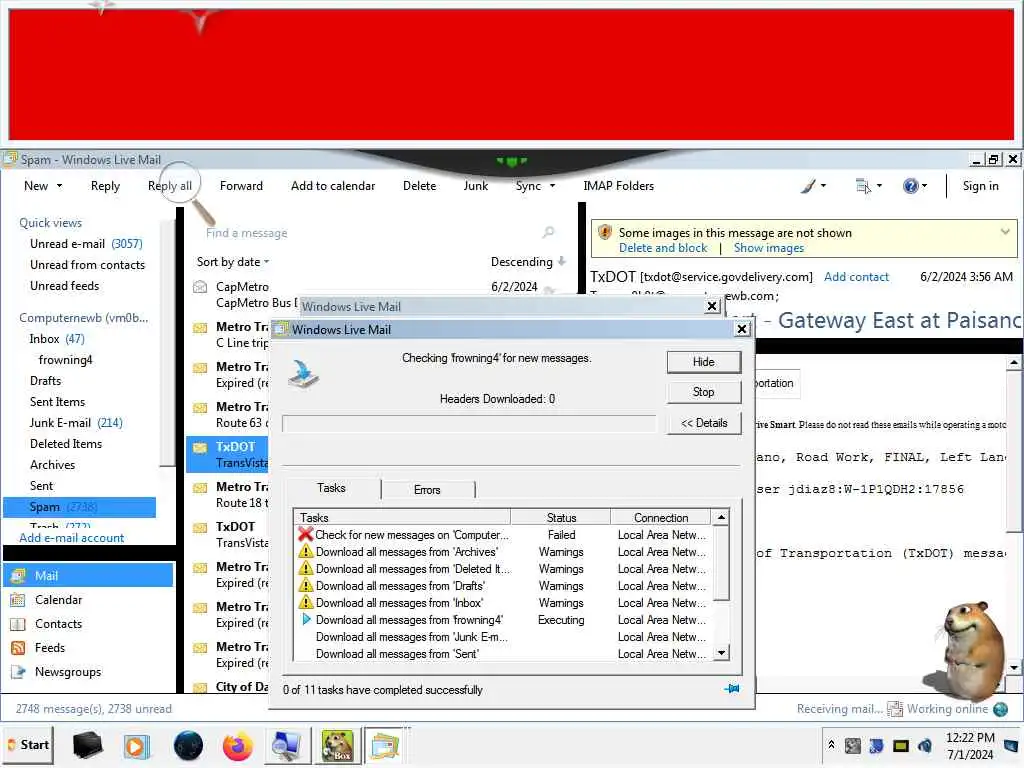Click the download arrow icon in dialog

[x=303, y=375]
